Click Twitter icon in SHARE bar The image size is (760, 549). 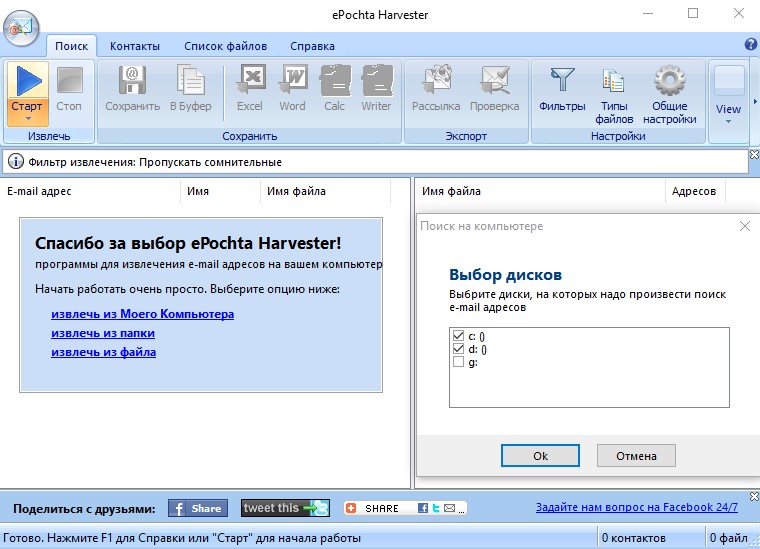436,508
